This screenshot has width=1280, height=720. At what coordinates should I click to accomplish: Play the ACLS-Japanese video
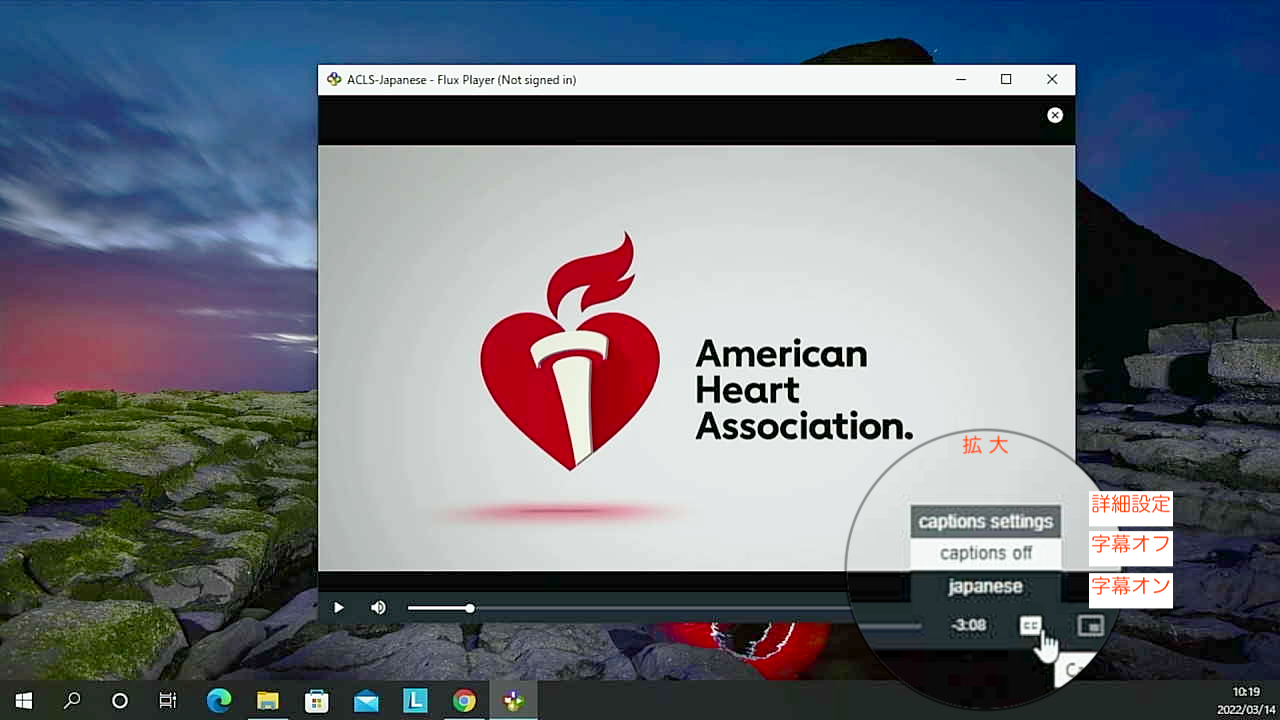coord(339,607)
